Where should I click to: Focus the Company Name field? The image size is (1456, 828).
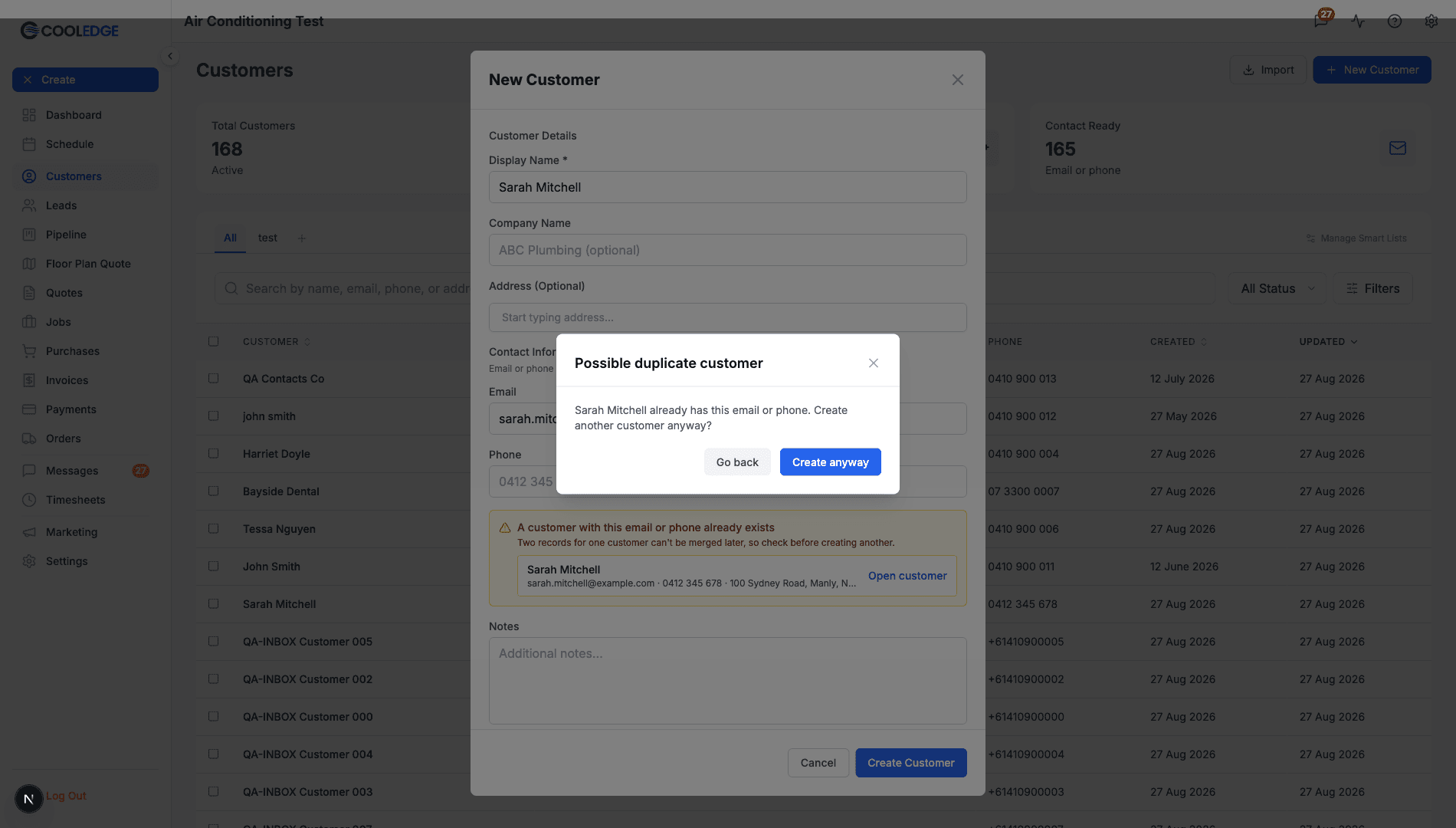[x=728, y=250]
